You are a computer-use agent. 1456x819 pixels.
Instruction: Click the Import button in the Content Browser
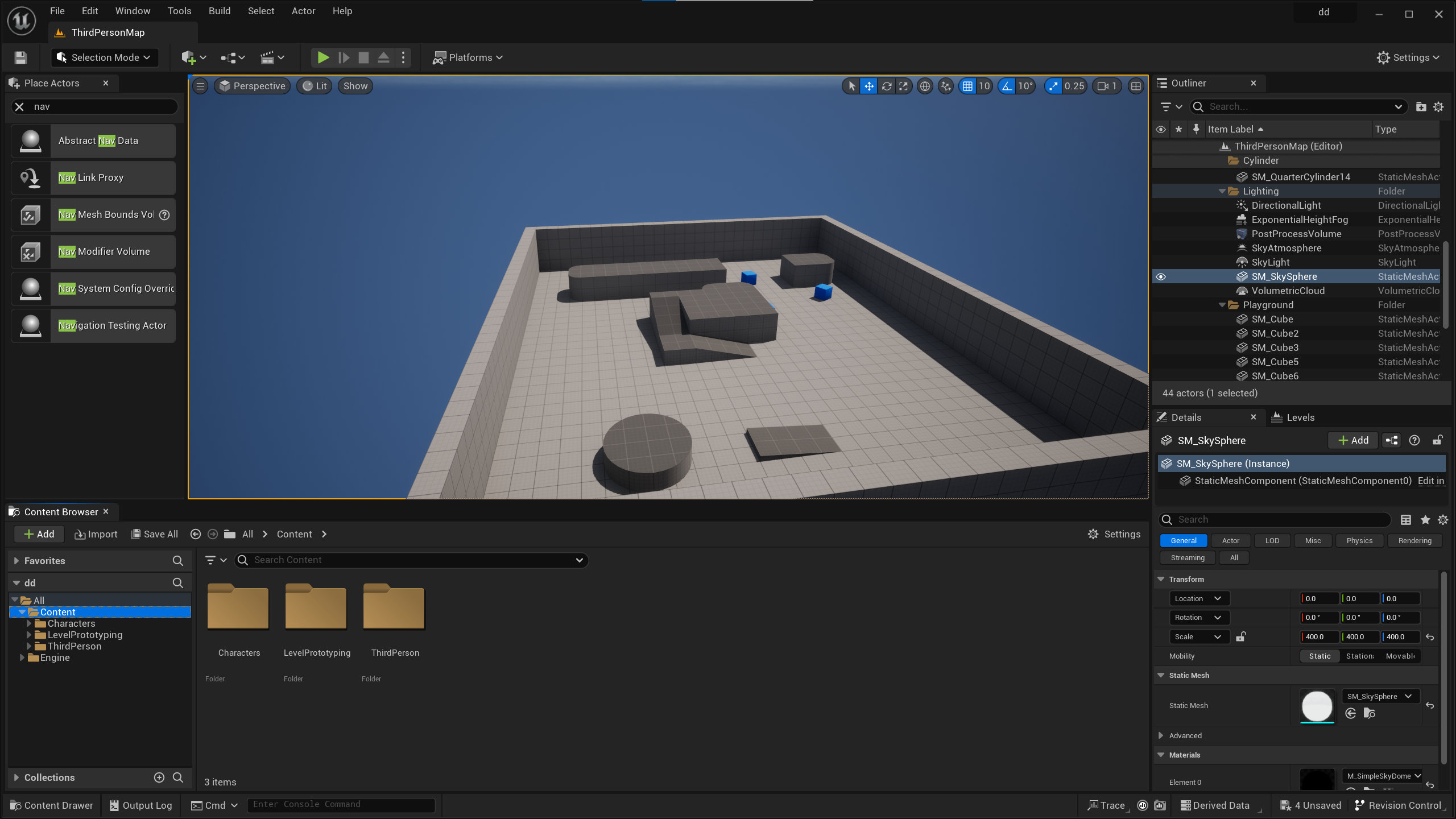[96, 534]
